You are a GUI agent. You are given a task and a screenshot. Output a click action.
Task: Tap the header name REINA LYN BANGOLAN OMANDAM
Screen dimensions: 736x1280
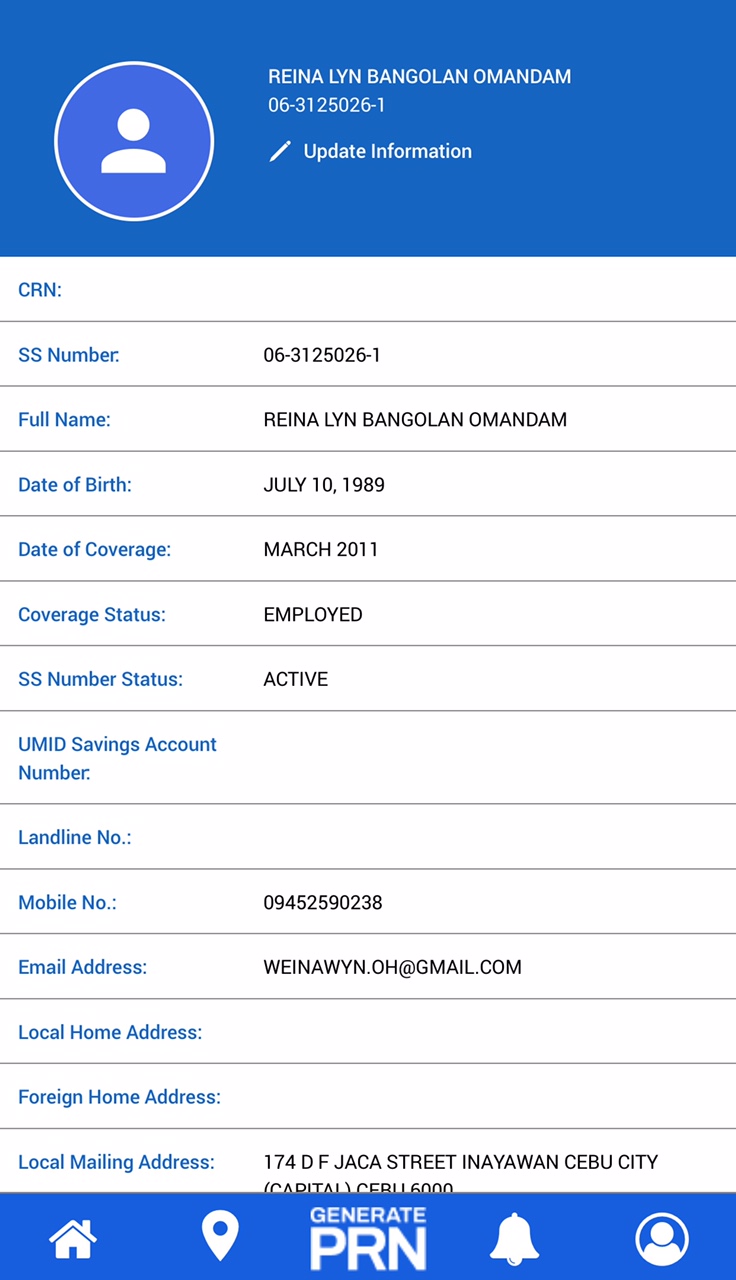coord(419,77)
